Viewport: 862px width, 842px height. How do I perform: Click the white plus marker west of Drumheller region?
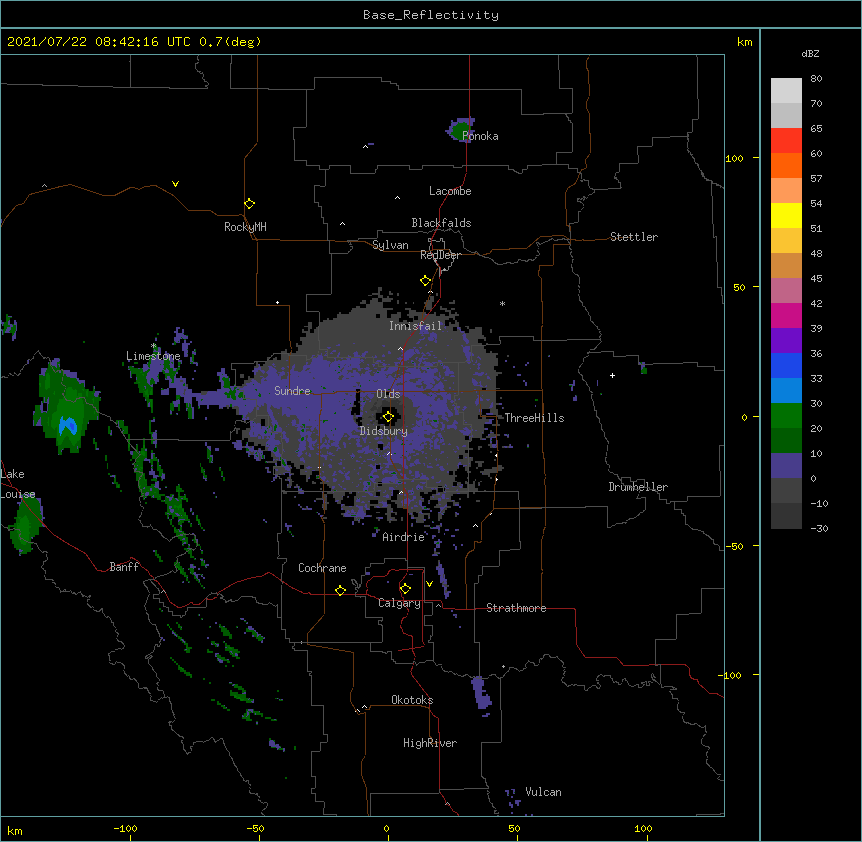pyautogui.click(x=612, y=375)
